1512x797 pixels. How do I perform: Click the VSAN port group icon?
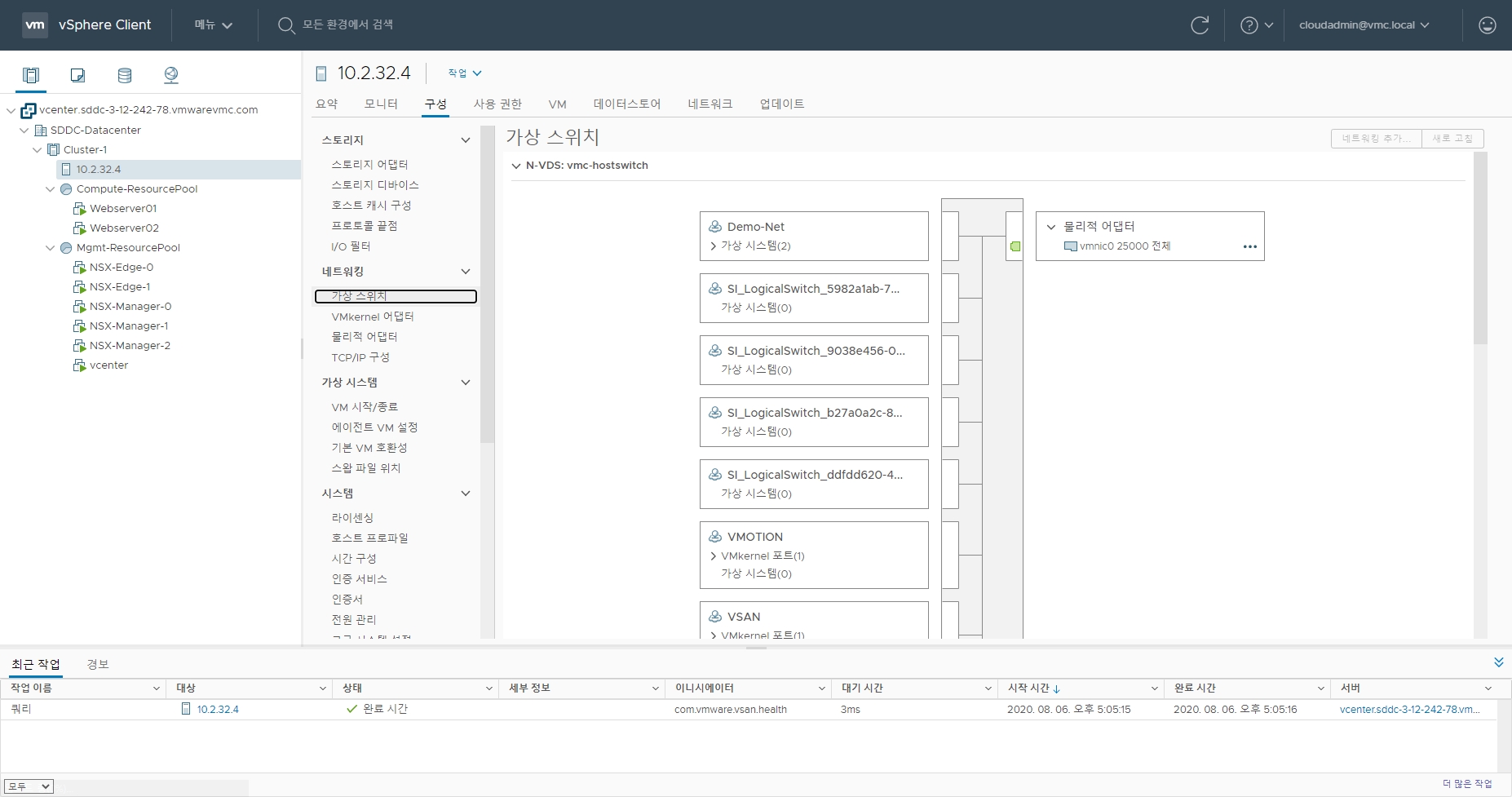[x=715, y=617]
